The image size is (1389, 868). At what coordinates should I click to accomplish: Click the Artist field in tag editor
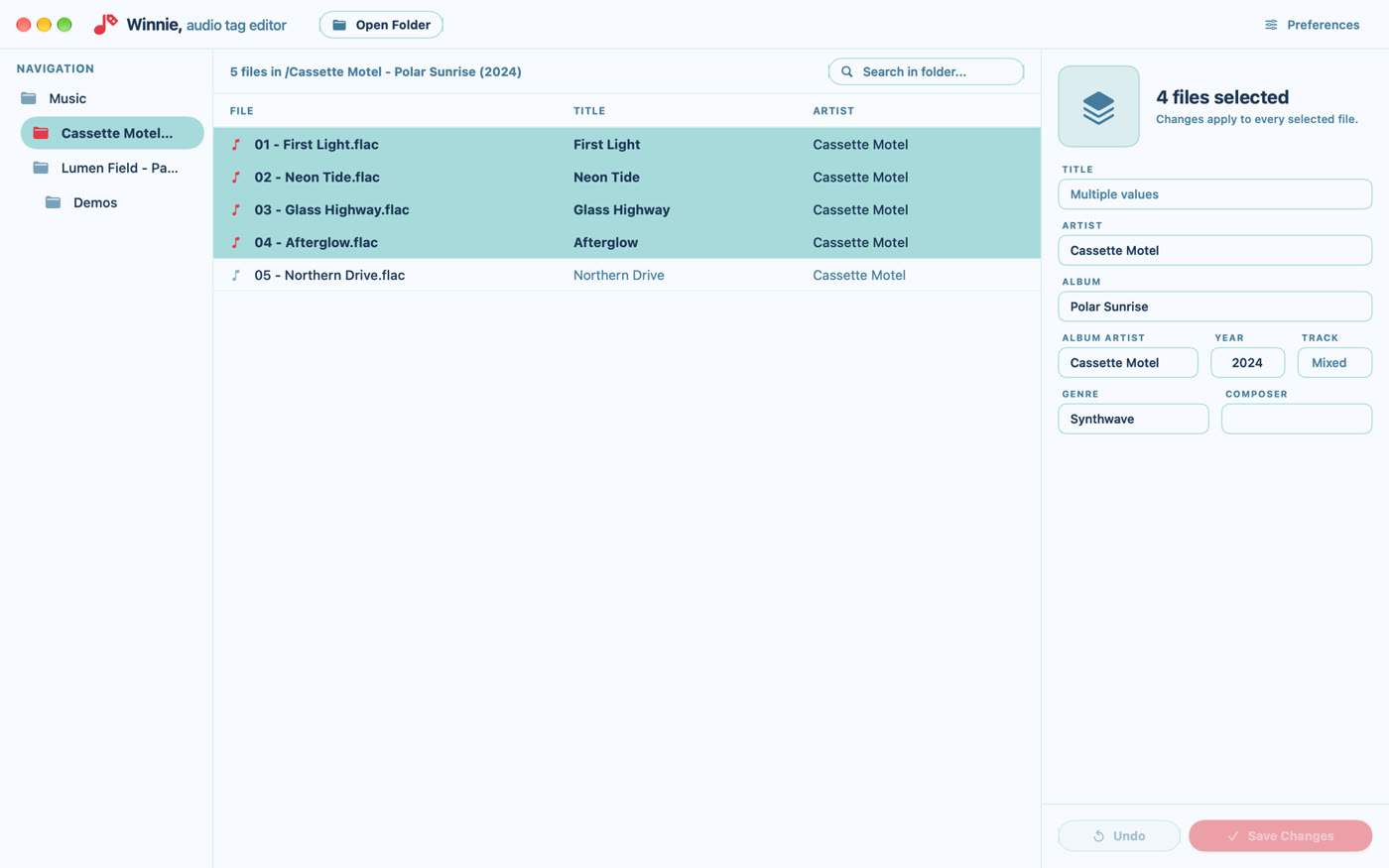1214,250
